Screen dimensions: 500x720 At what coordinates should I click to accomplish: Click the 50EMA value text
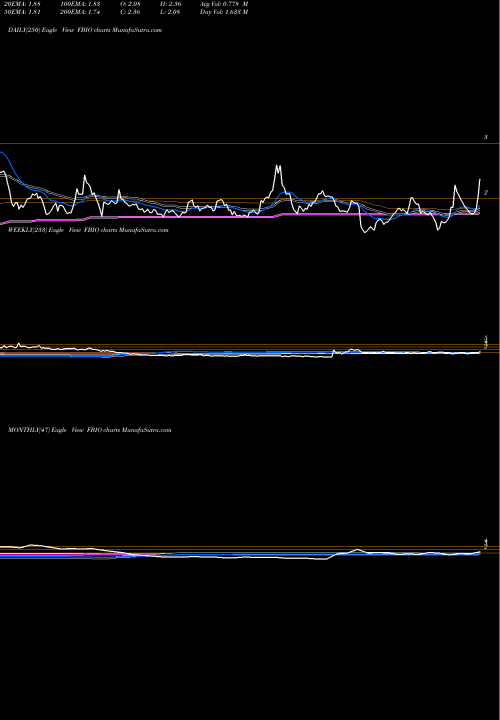[22, 12]
